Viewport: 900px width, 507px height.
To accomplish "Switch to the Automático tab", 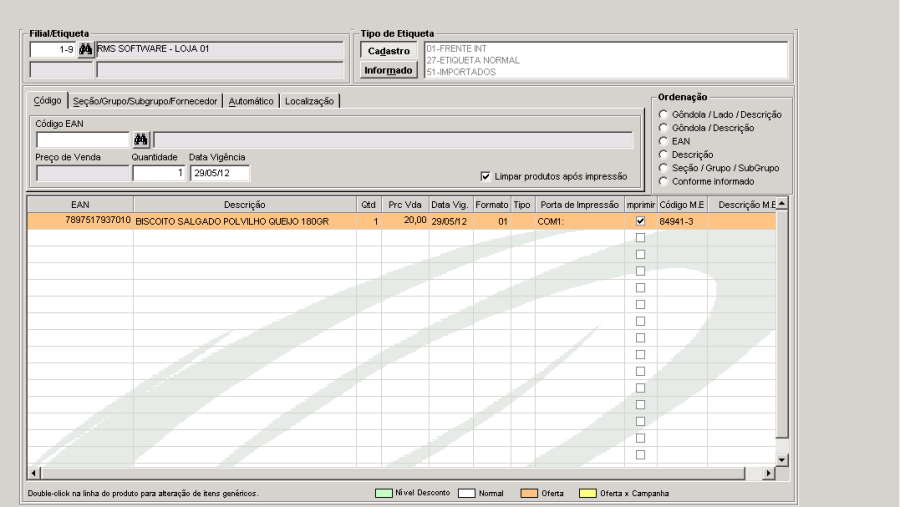I will (251, 101).
